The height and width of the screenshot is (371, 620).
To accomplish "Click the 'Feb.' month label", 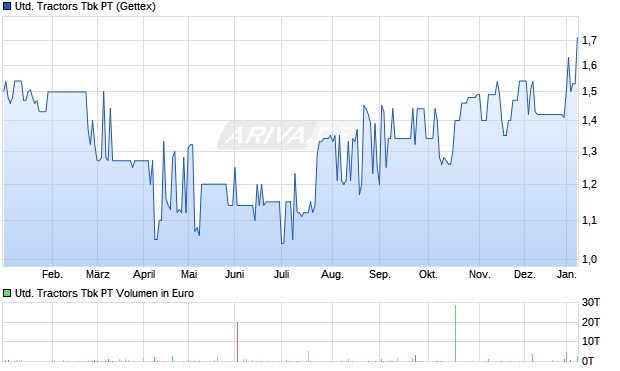I will tap(52, 274).
